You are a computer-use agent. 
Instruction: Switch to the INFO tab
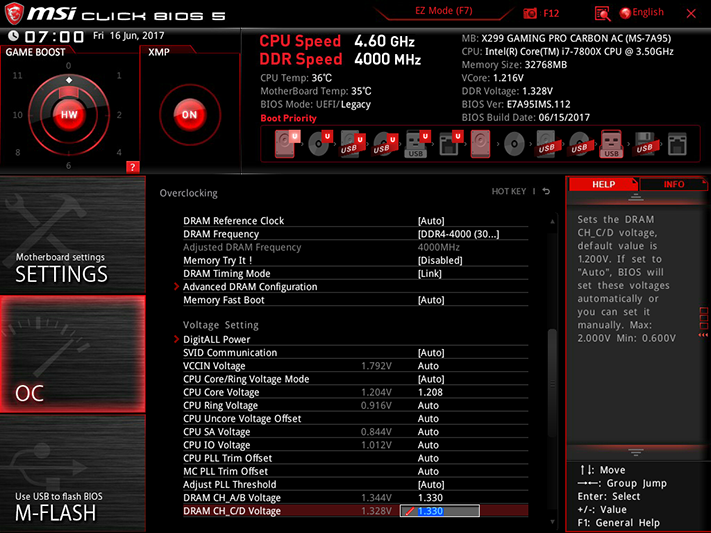(x=673, y=184)
